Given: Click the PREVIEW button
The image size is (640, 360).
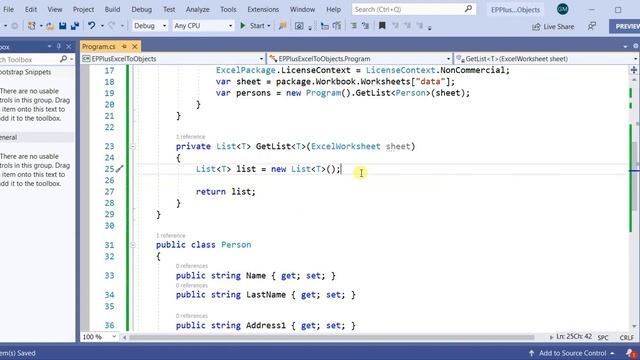Looking at the screenshot, I should (x=625, y=26).
